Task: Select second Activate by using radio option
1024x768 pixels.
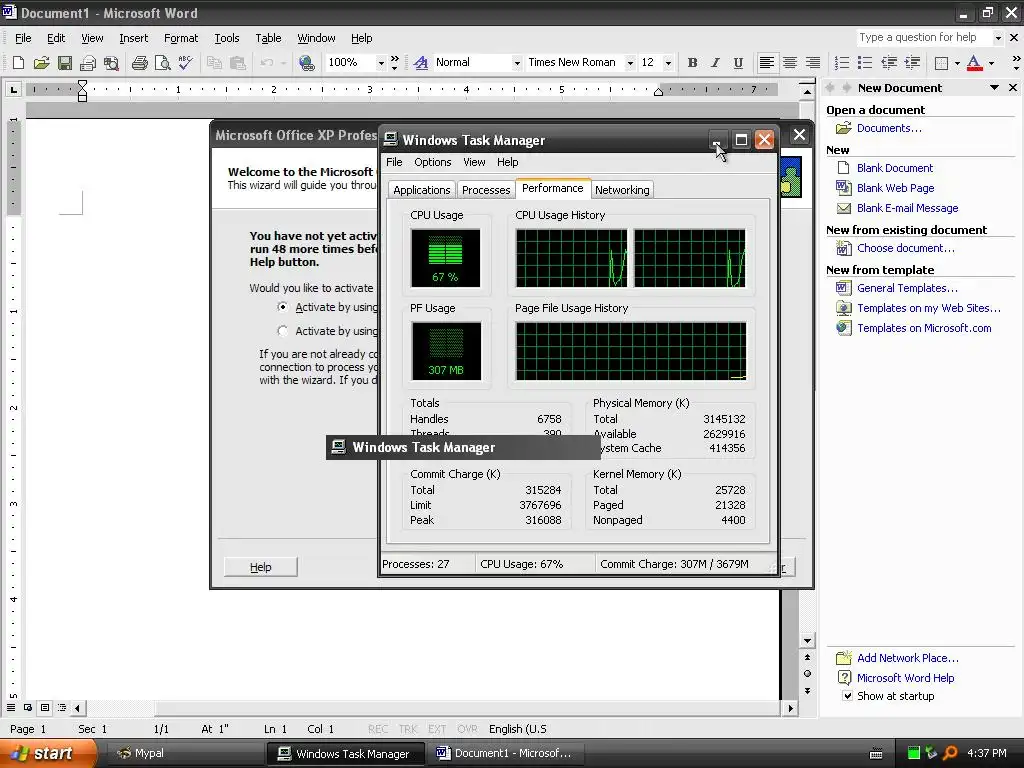Action: click(x=282, y=331)
